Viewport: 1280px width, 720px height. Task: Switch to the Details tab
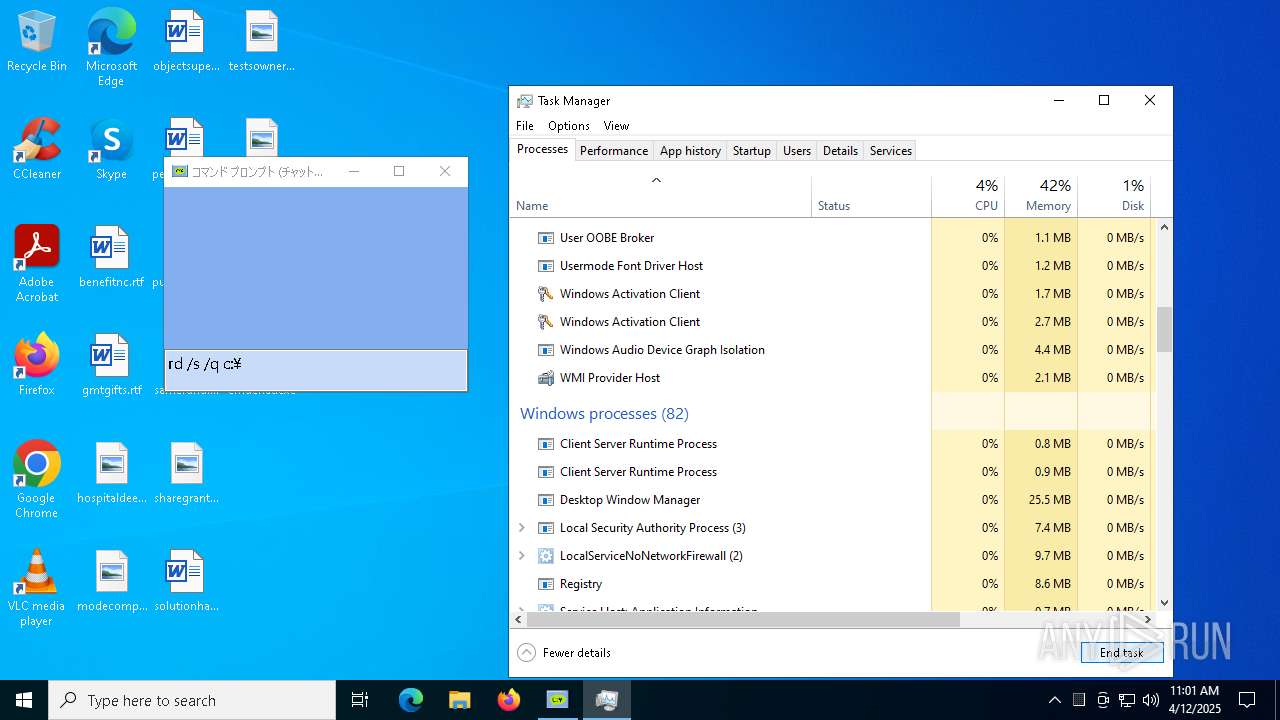840,151
